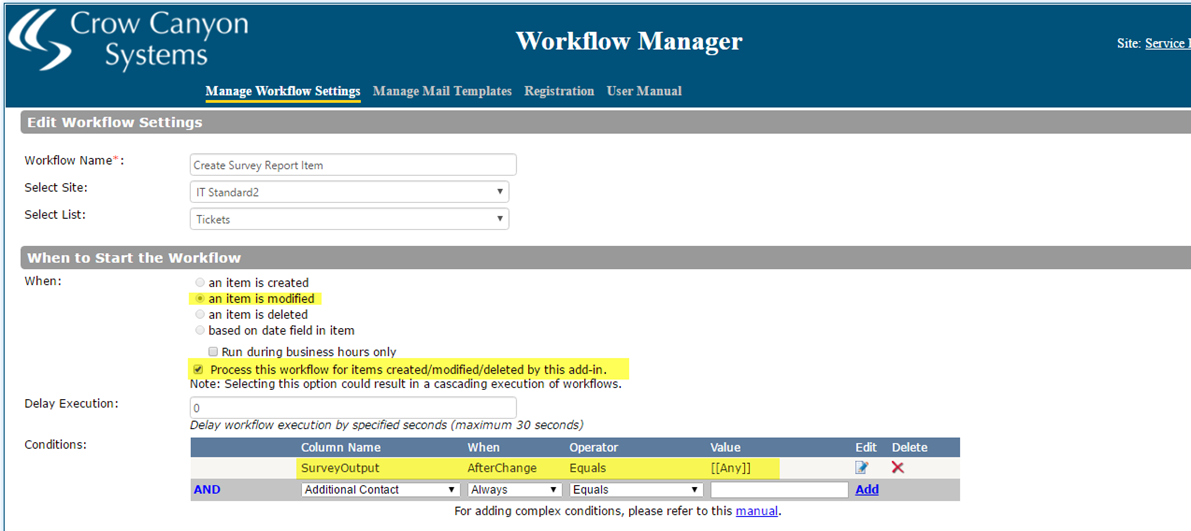Viewport: 1191px width, 531px height.
Task: Click the Crow Canyon Systems logo
Action: pyautogui.click(x=128, y=42)
